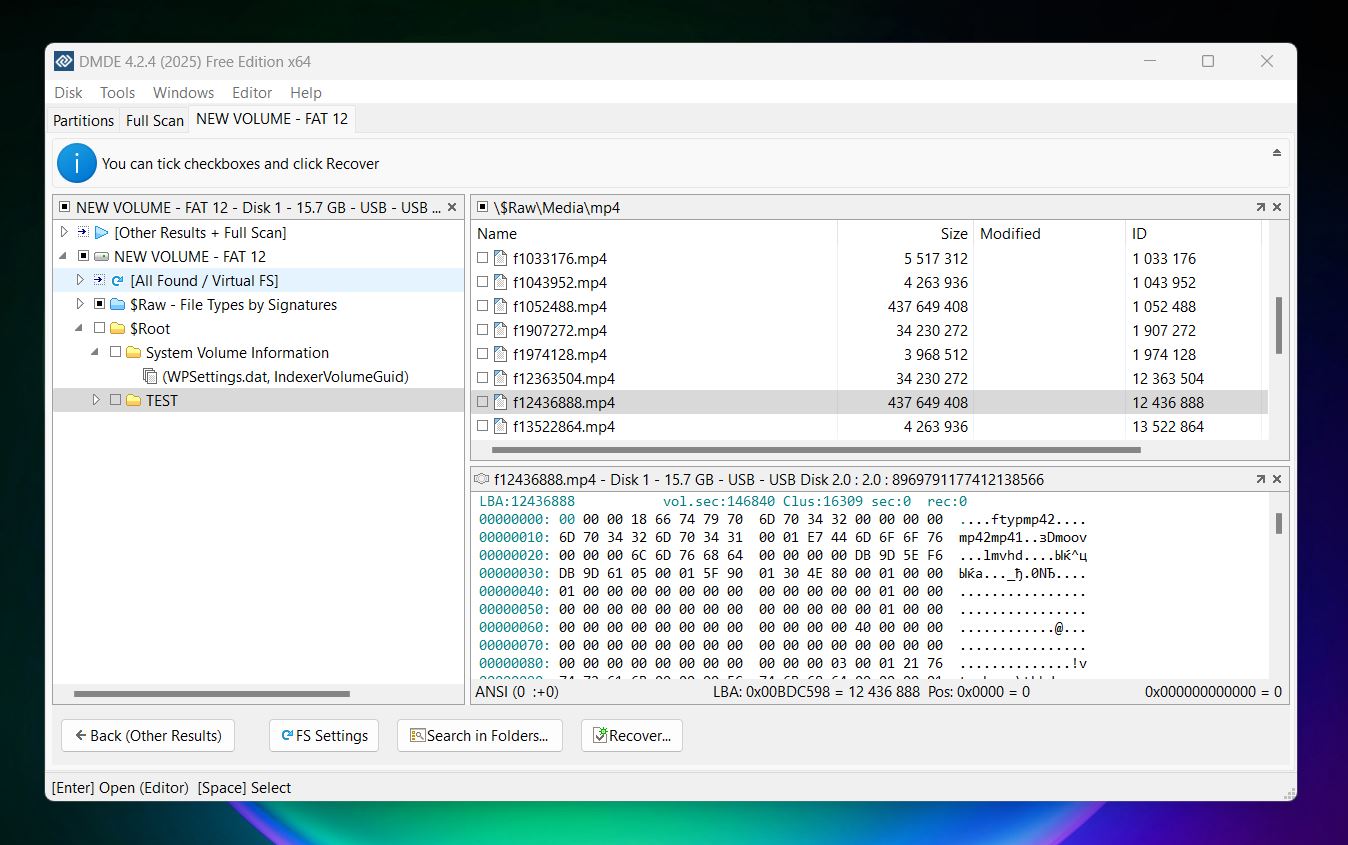Image resolution: width=1348 pixels, height=845 pixels.
Task: Click the file icon of f1052488.mp4
Action: point(501,306)
